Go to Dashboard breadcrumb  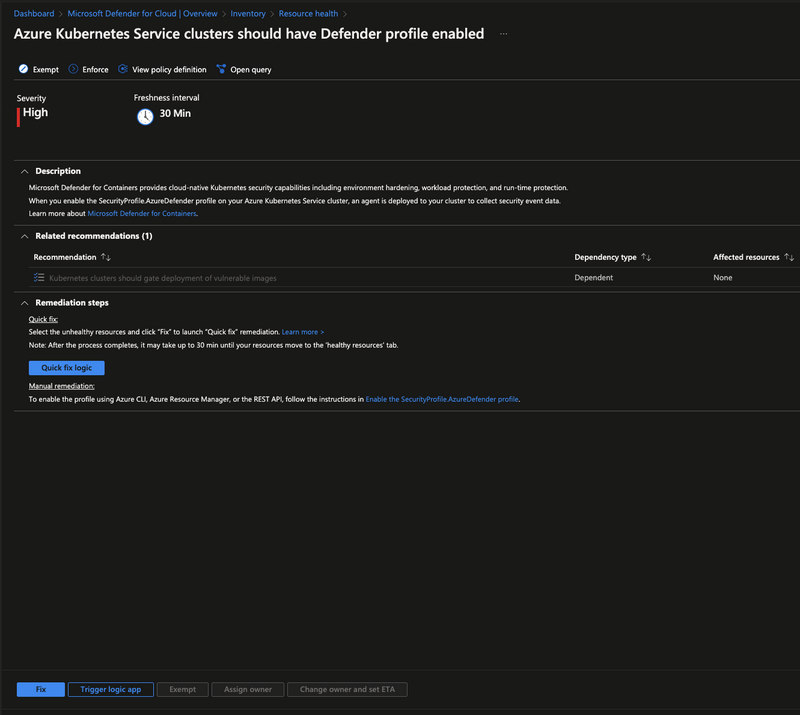point(34,14)
